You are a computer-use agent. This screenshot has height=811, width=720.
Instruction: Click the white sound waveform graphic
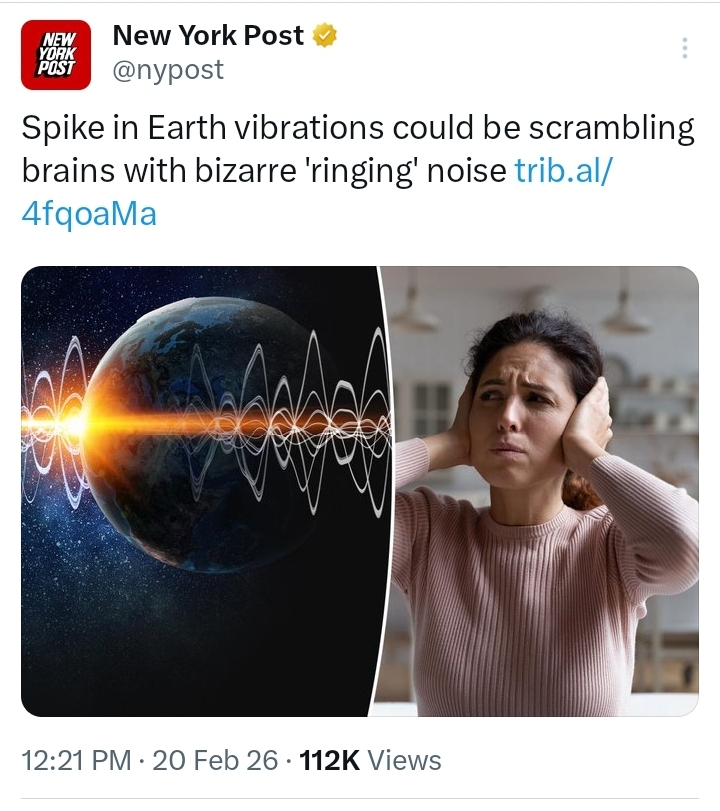300,422
